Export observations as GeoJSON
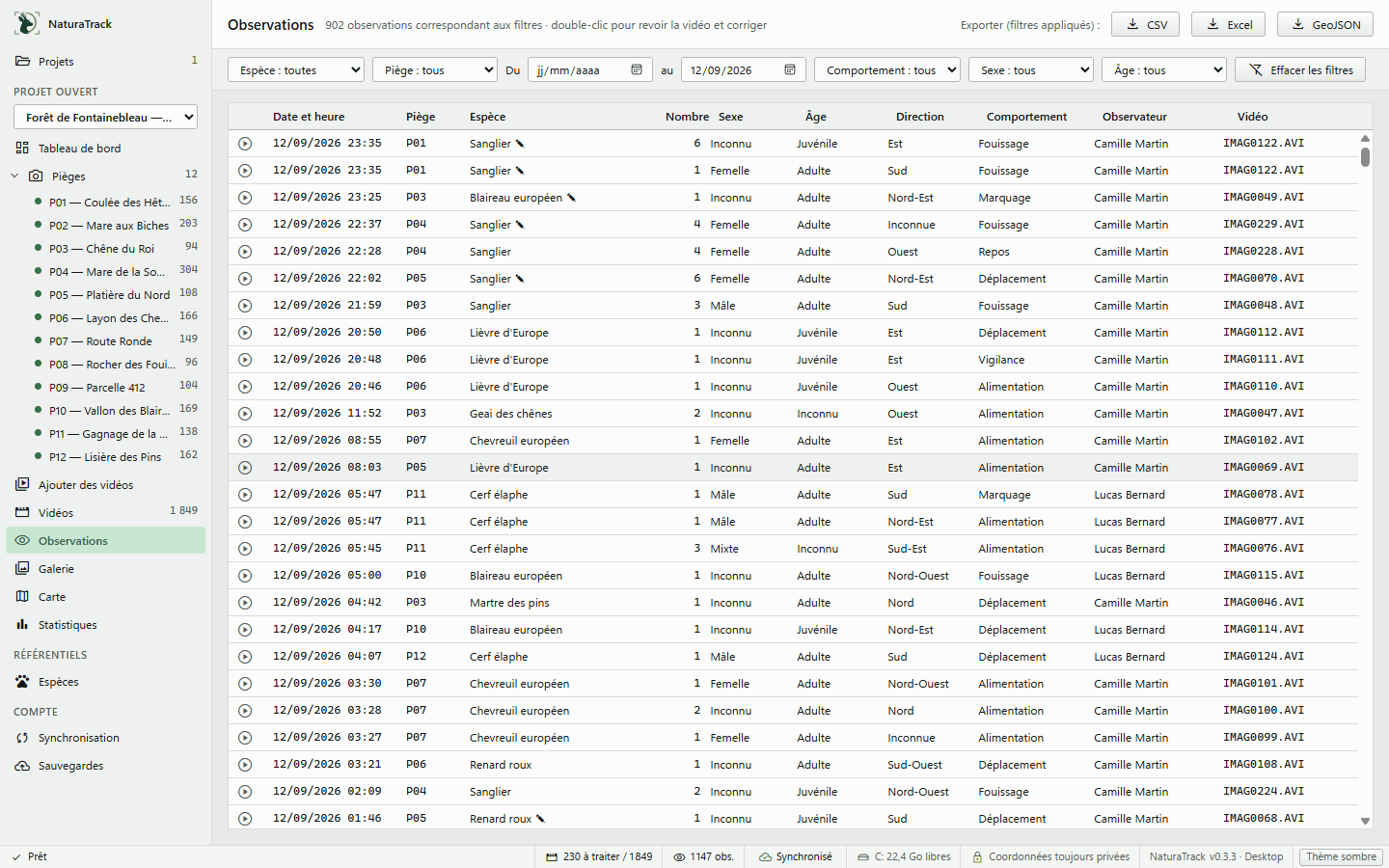The height and width of the screenshot is (868, 1389). coord(1325,24)
